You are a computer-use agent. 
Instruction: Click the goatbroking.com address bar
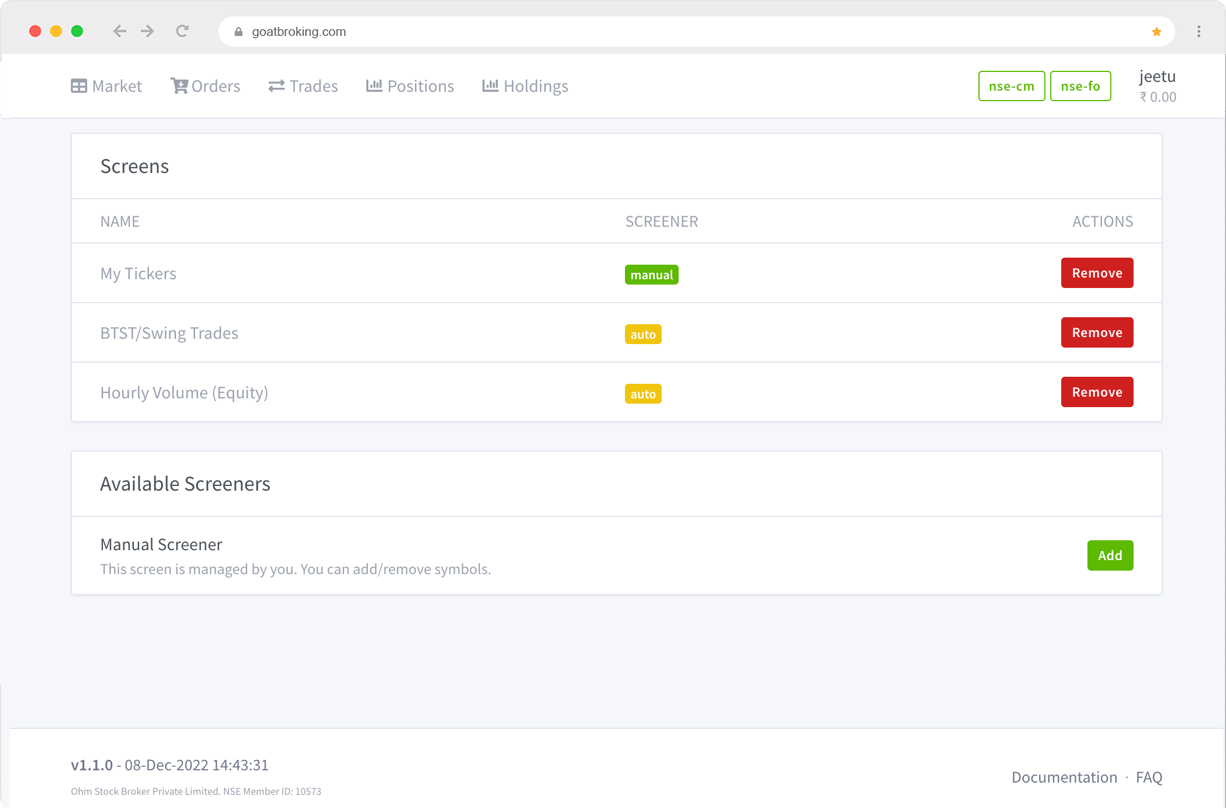[650, 32]
